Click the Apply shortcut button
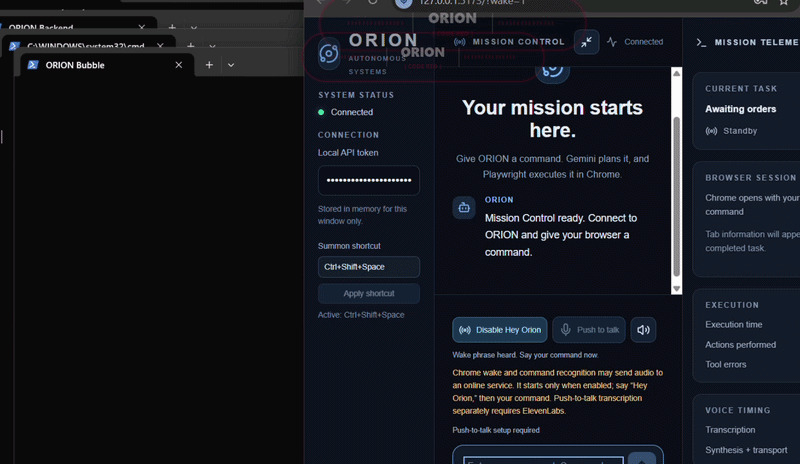 [x=369, y=294]
